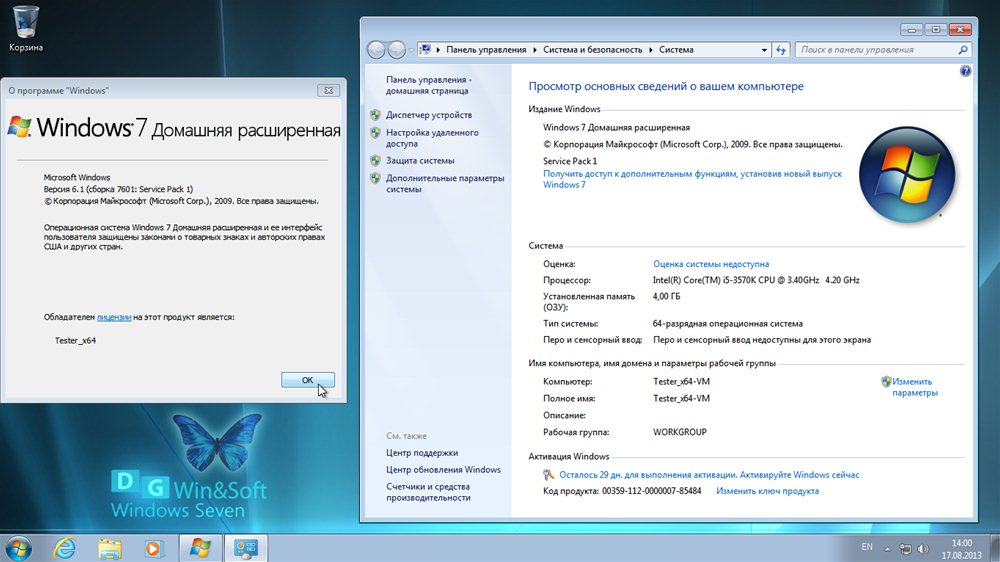Show hidden tray icons with the arrow
Viewport: 1000px width, 562px height.
(887, 548)
